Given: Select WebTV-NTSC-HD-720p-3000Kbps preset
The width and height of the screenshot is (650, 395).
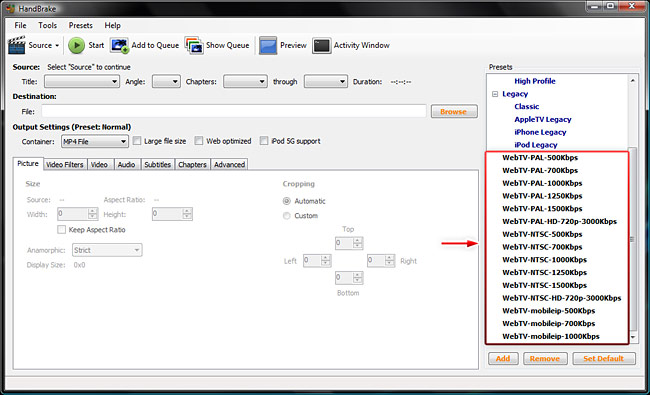Looking at the screenshot, I should [562, 298].
